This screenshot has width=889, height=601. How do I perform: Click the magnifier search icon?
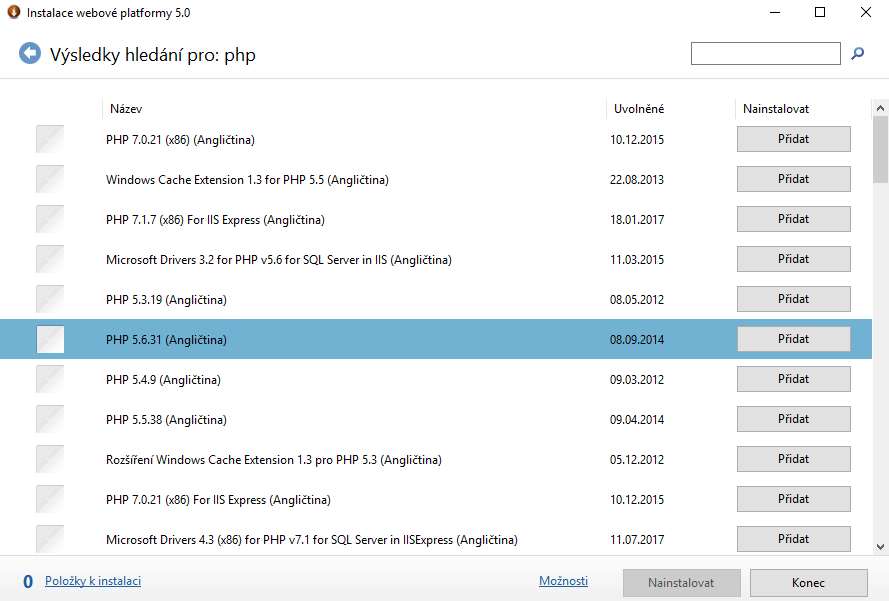[x=857, y=53]
